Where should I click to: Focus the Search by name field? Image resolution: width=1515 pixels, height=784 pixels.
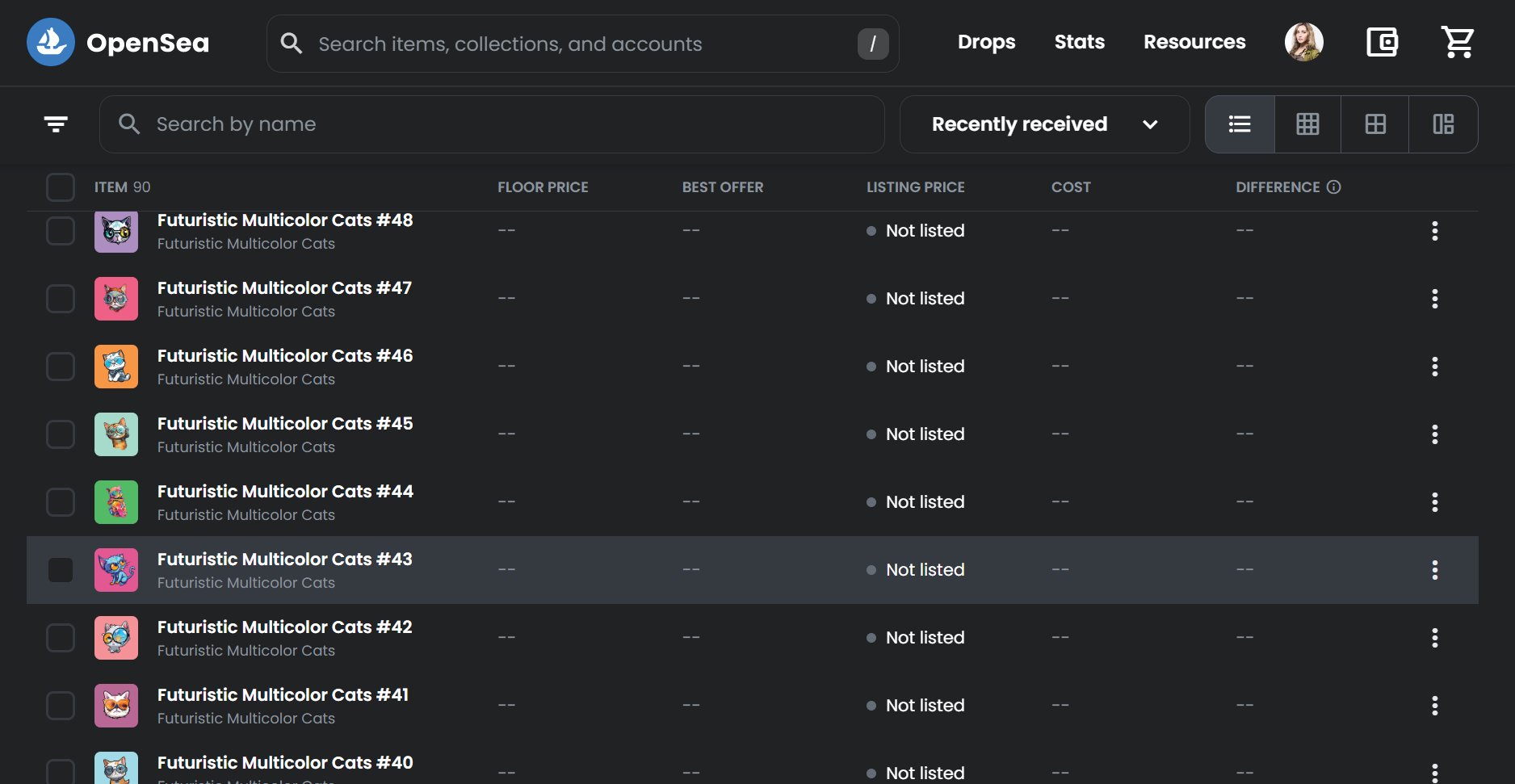(492, 124)
